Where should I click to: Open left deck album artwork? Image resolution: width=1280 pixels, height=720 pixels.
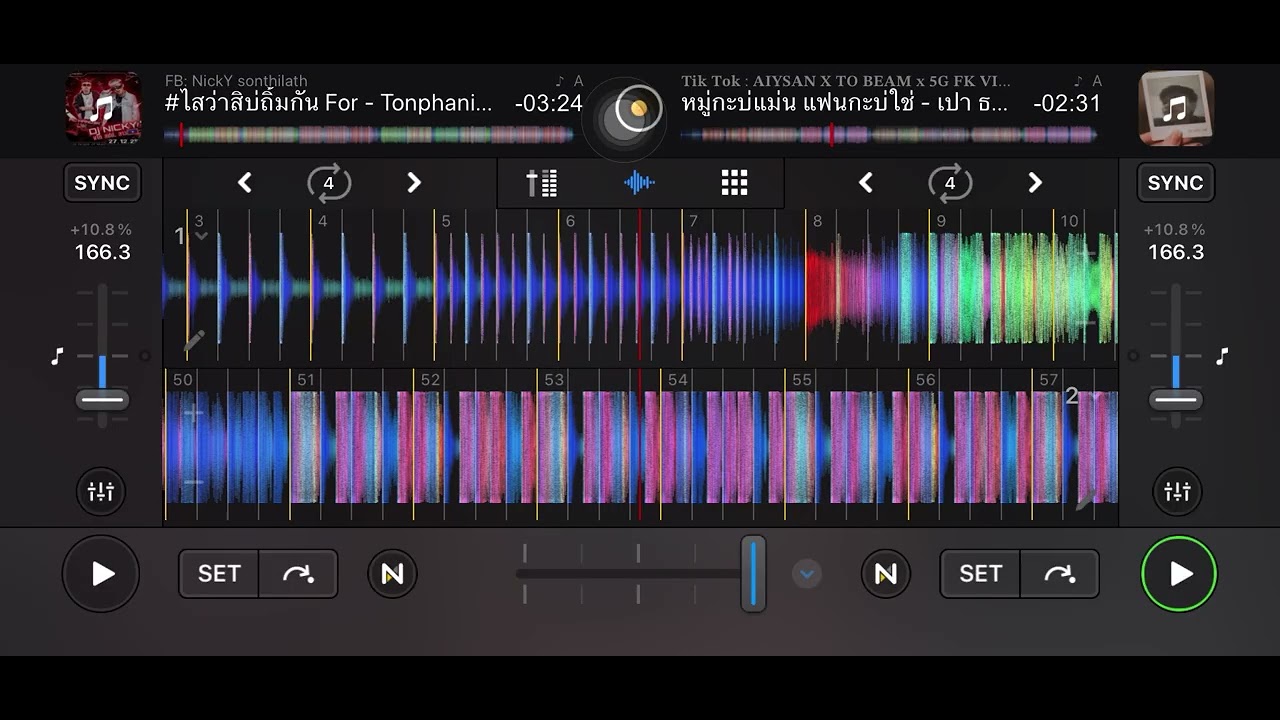103,108
